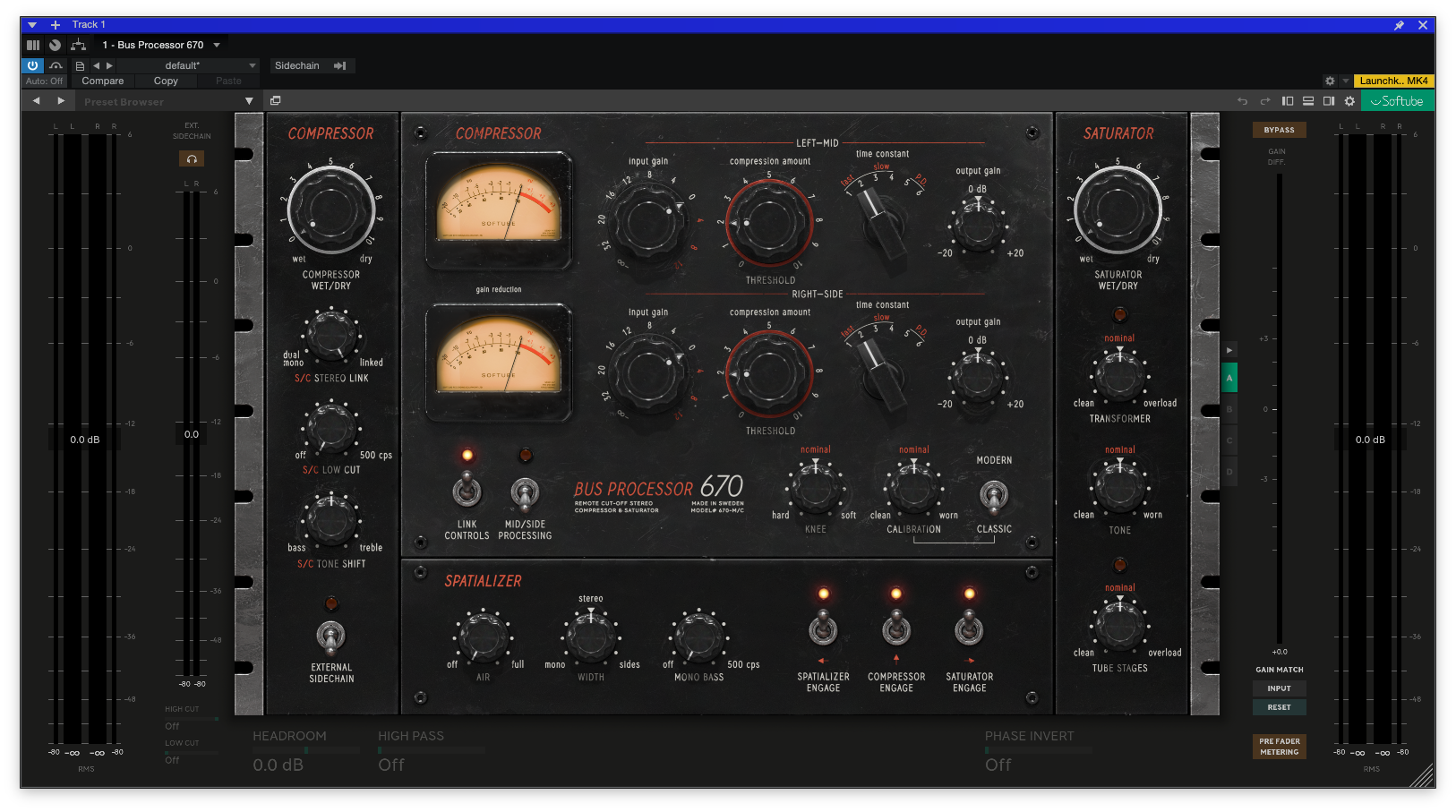Toggle the Compressor Engage switch
Image resolution: width=1456 pixels, height=812 pixels.
tap(896, 628)
